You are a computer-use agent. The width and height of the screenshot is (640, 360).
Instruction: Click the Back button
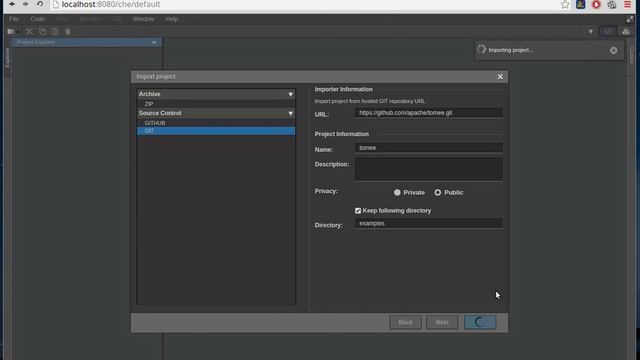tap(405, 322)
